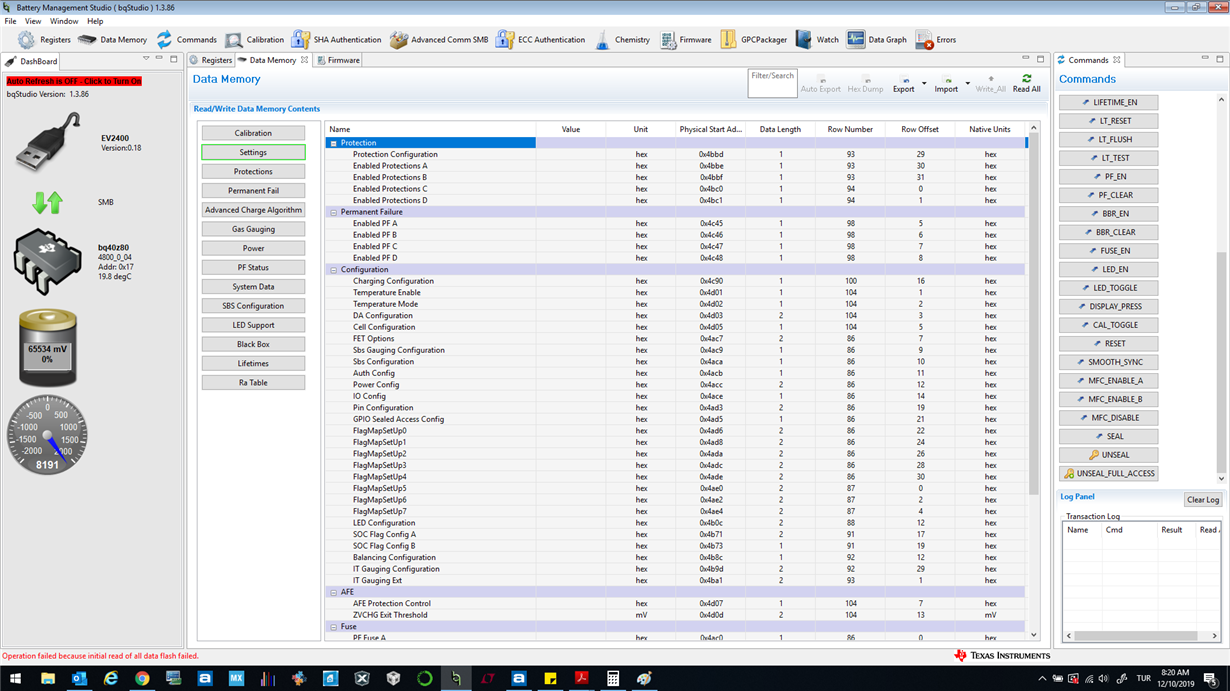This screenshot has height=691, width=1230.
Task: Open the Help menu
Action: pyautogui.click(x=95, y=21)
